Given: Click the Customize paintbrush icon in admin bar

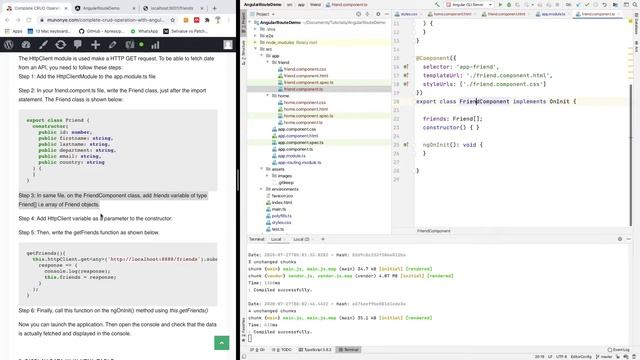Looking at the screenshot, I should point(43,45).
